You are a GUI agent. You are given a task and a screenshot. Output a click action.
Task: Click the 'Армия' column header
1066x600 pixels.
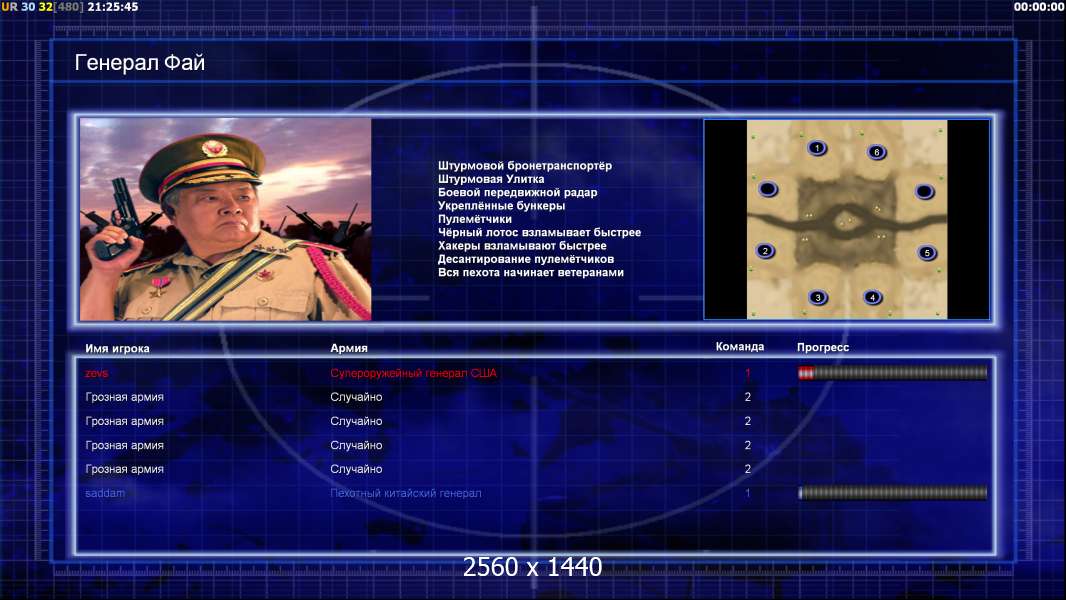coord(349,348)
